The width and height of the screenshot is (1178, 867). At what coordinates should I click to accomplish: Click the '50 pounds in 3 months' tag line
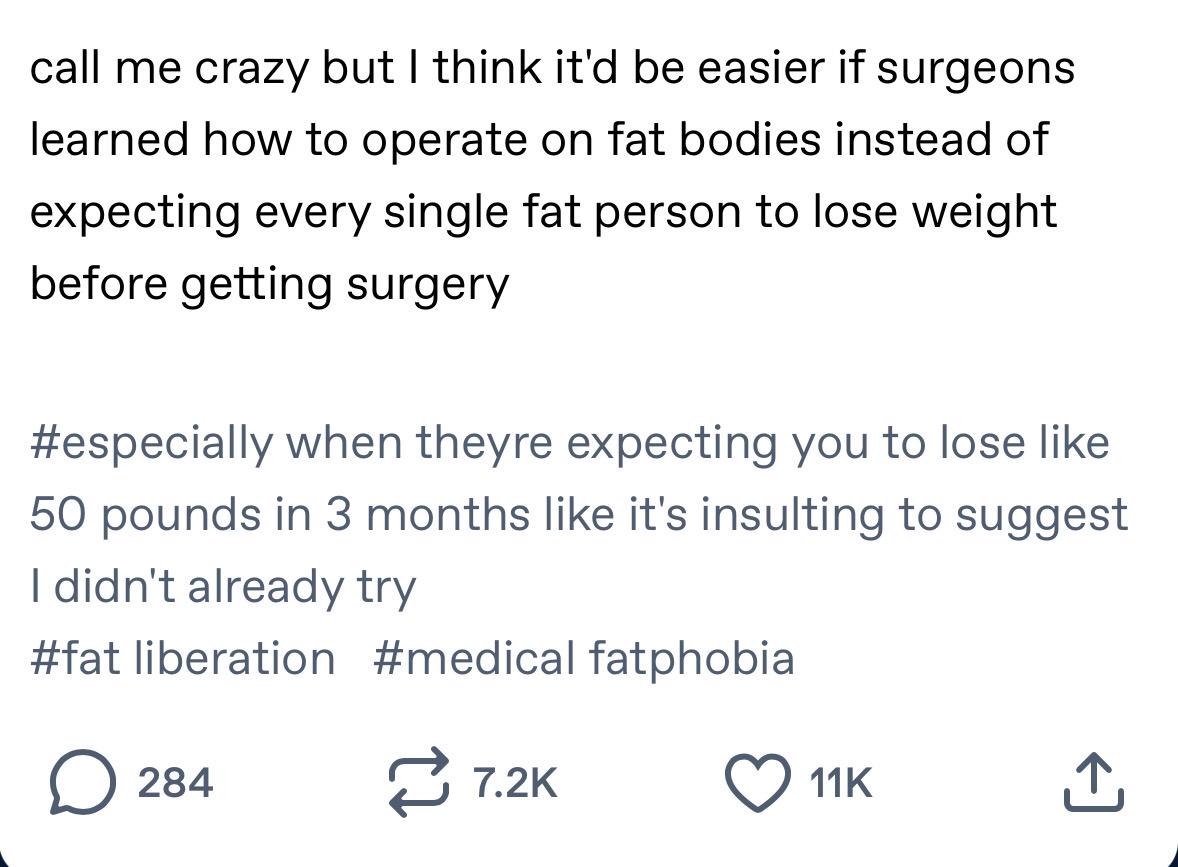(x=578, y=515)
